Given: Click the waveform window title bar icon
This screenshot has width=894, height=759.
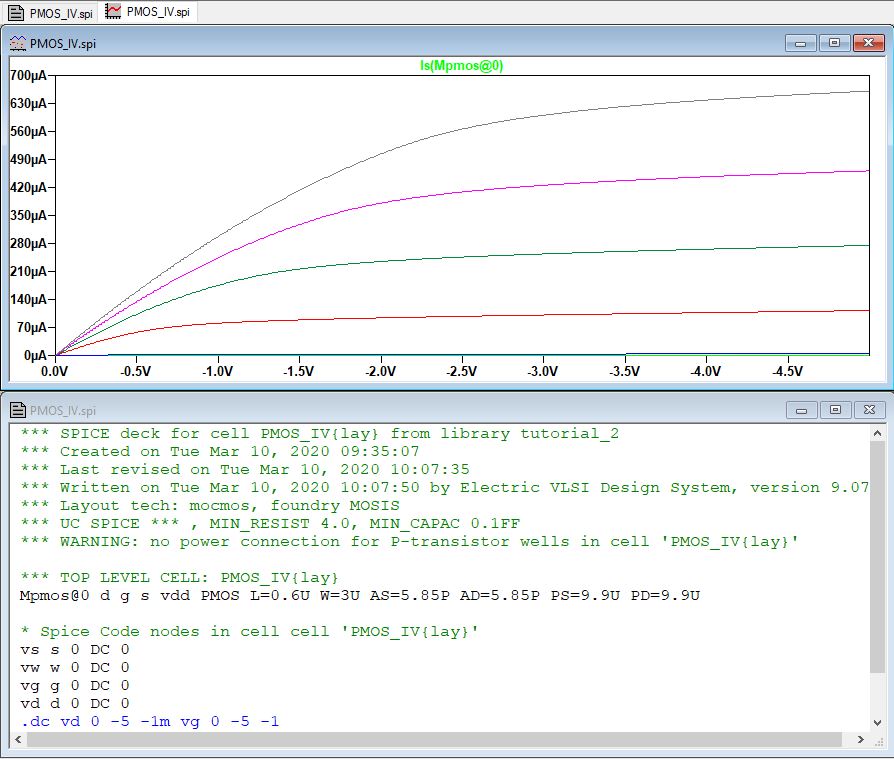Looking at the screenshot, I should coord(17,43).
